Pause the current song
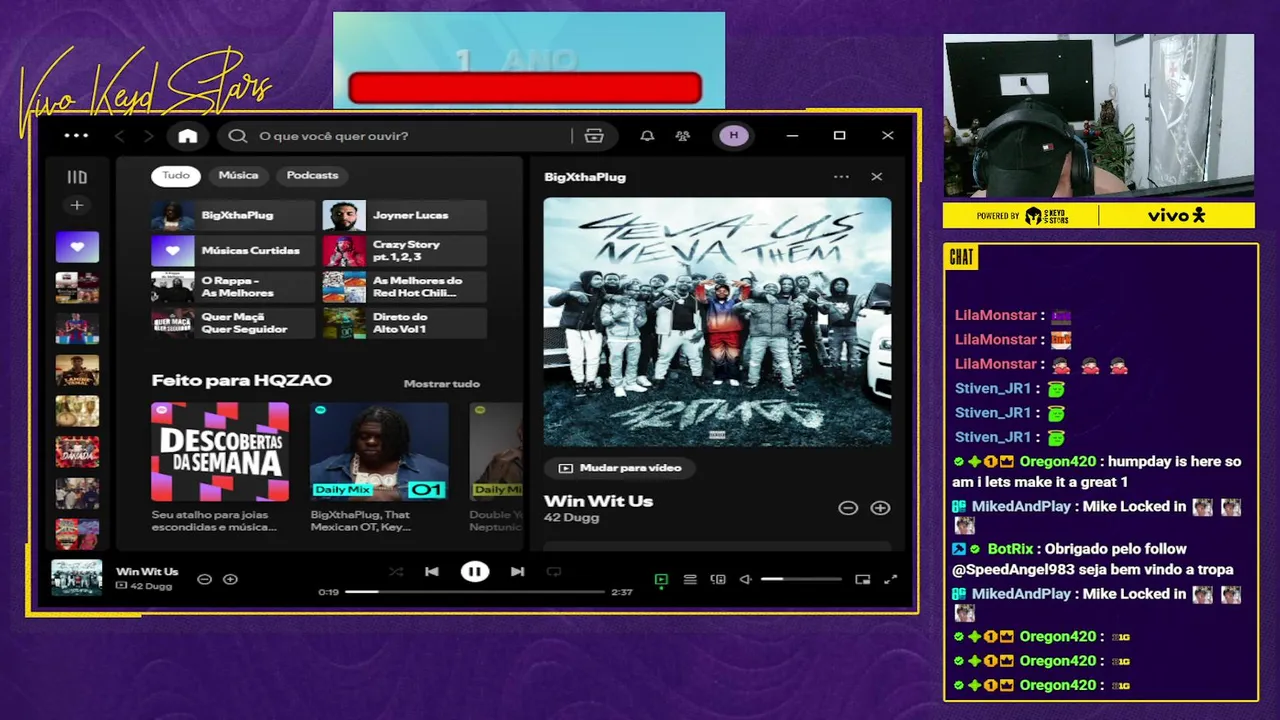This screenshot has width=1280, height=720. click(x=475, y=572)
